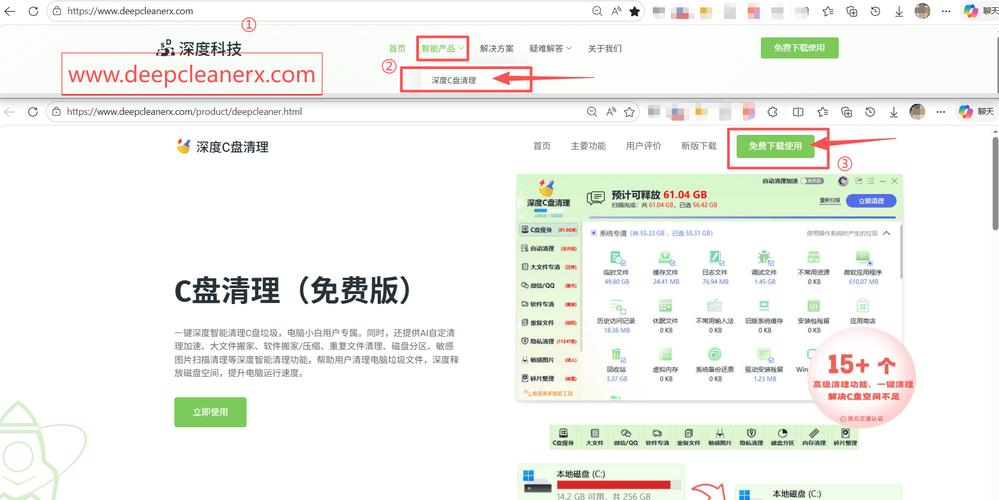Reload the deepcleaner.html product page window

[33, 111]
